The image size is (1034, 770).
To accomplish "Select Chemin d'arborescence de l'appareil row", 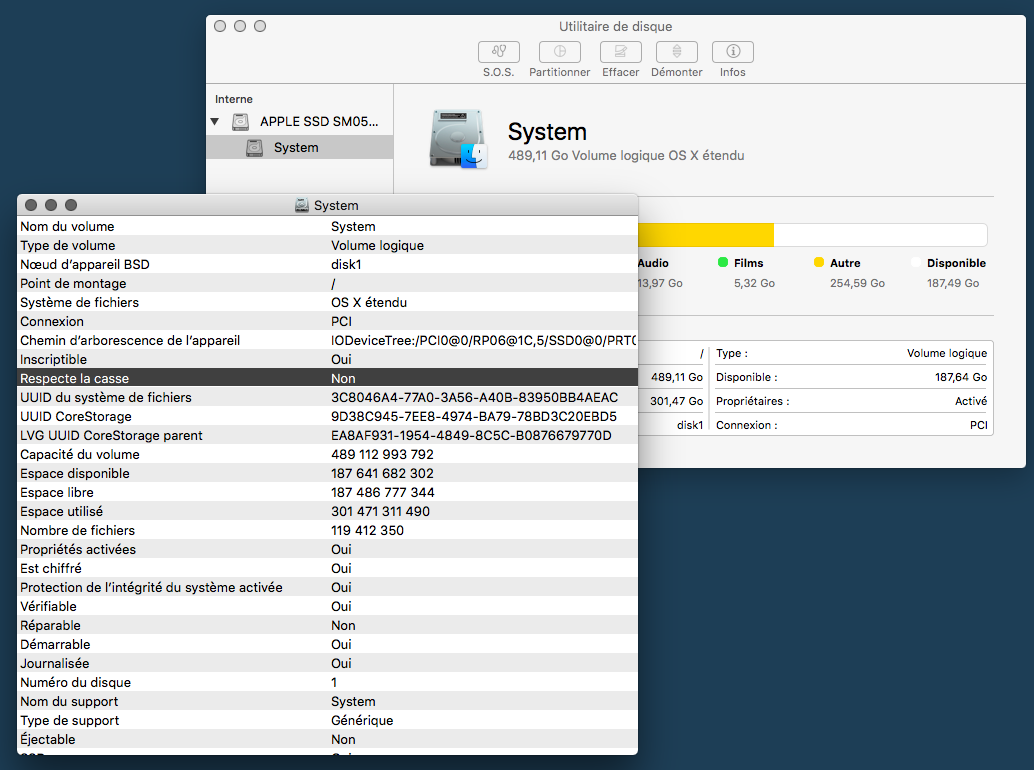I will [327, 340].
